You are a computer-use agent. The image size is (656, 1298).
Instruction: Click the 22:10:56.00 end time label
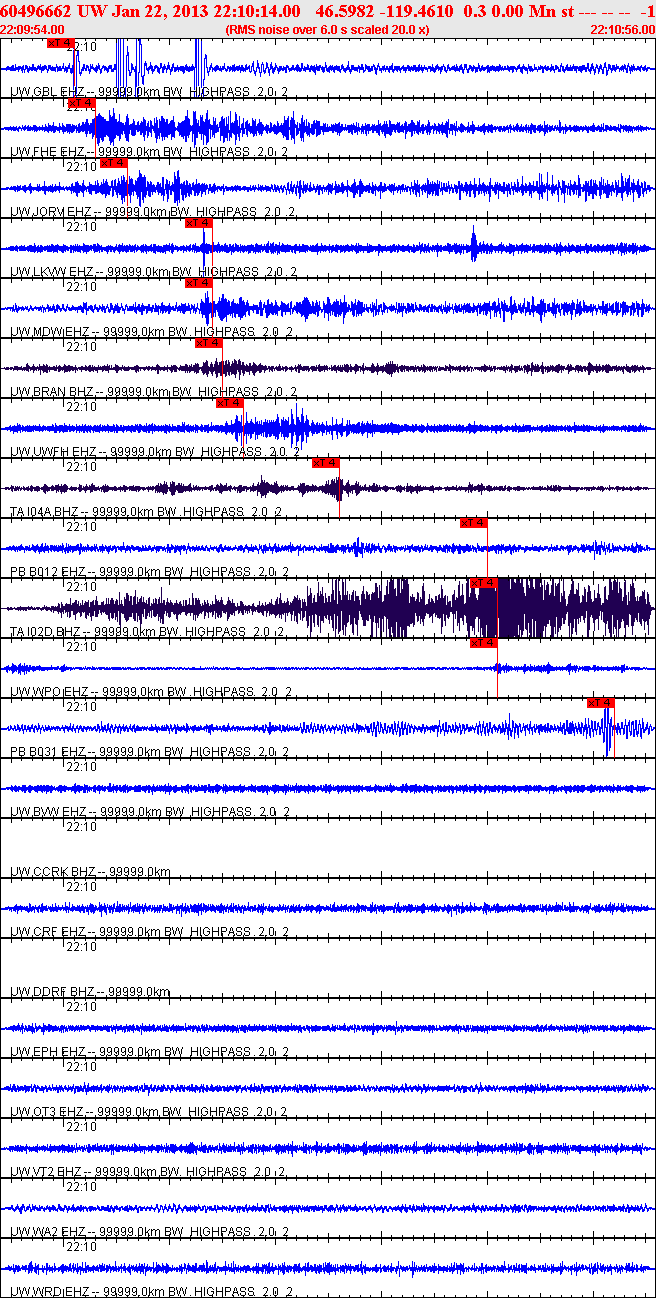(x=623, y=30)
